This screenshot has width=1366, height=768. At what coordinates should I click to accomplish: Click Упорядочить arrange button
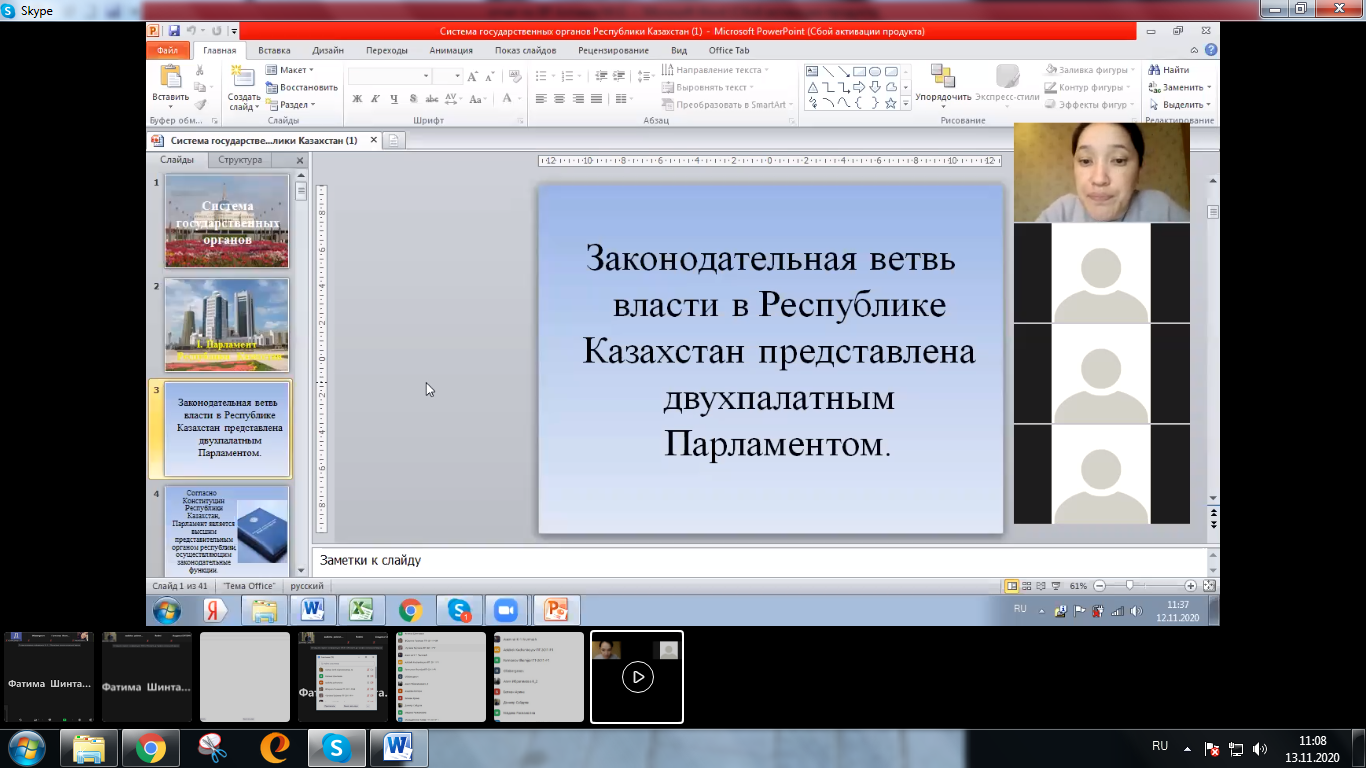pyautogui.click(x=943, y=86)
